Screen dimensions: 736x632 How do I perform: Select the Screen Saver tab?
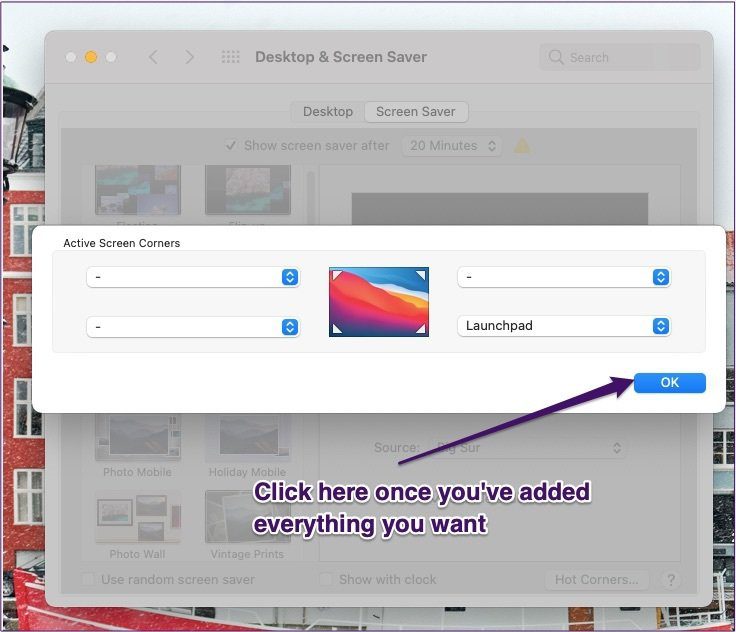416,112
